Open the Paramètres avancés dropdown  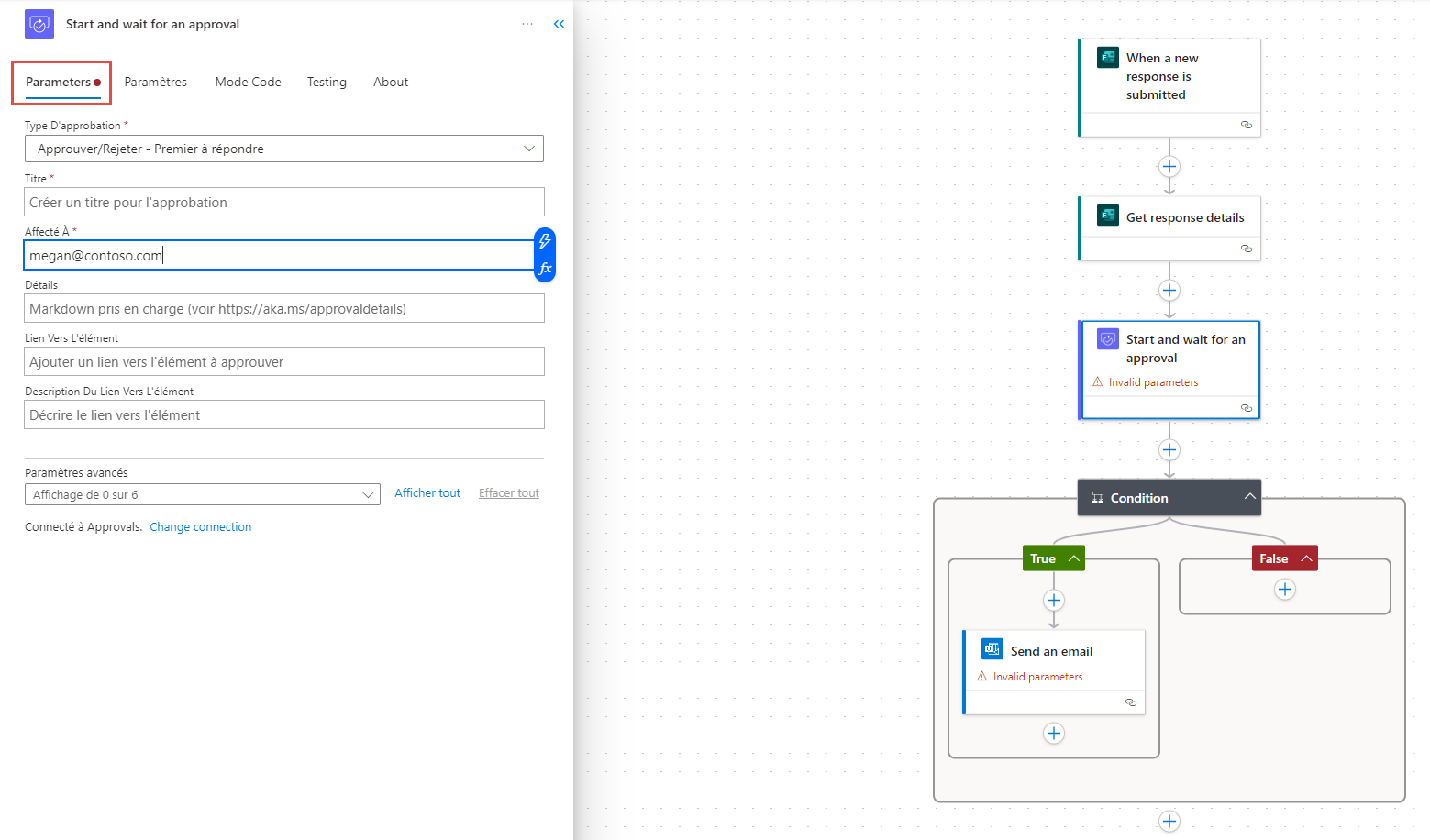(x=202, y=494)
